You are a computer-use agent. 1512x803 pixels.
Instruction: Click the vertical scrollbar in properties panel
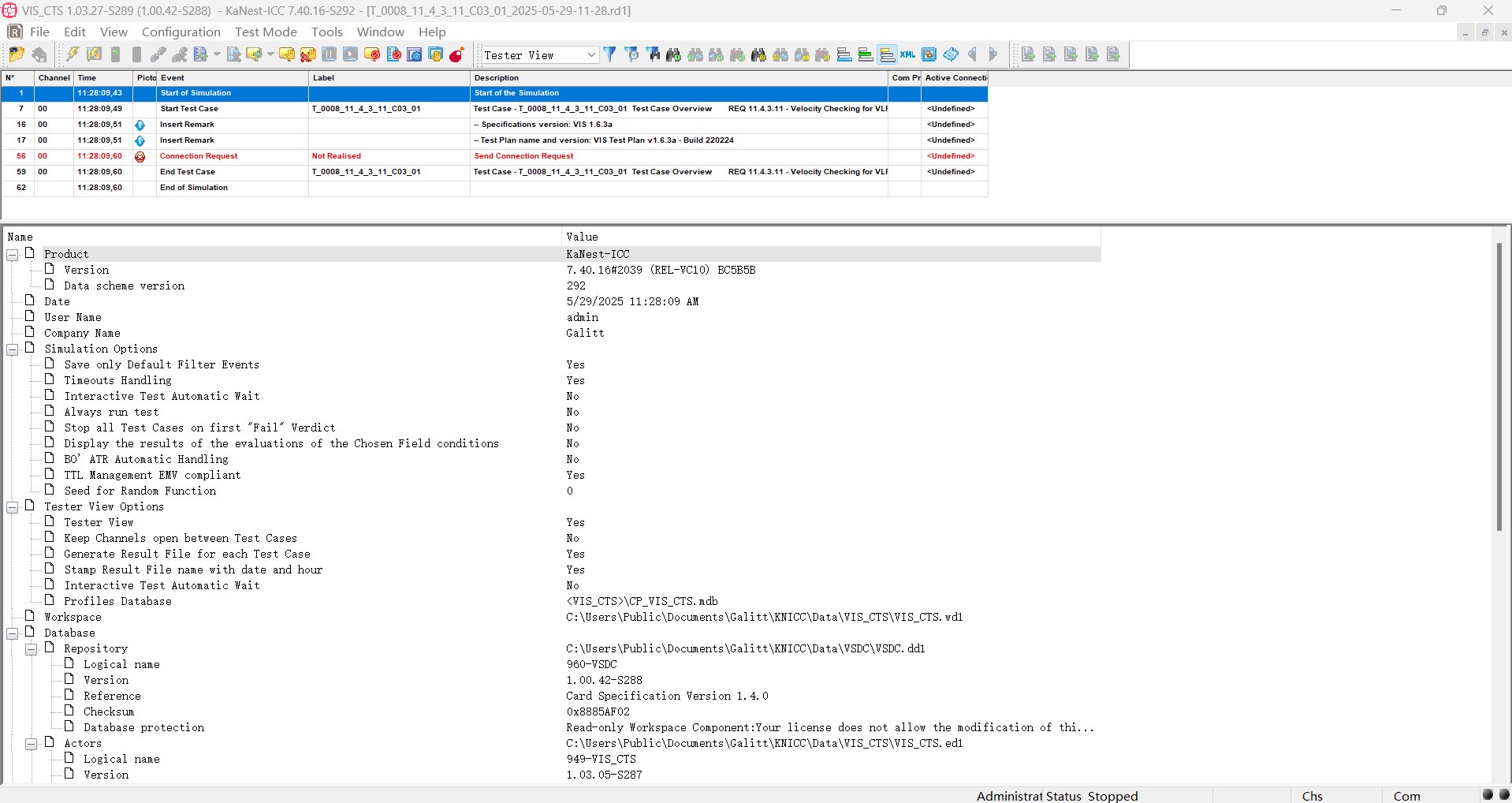click(1499, 387)
